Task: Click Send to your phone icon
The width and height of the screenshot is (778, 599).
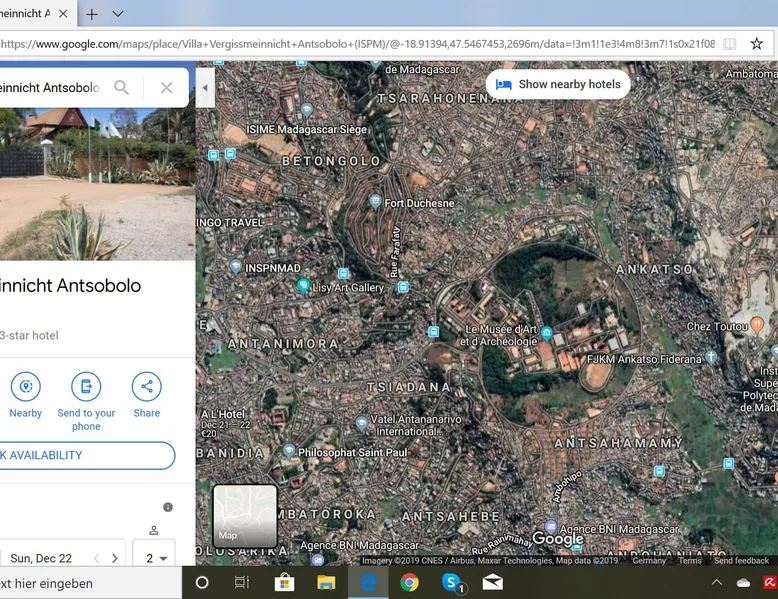Action: pos(86,386)
